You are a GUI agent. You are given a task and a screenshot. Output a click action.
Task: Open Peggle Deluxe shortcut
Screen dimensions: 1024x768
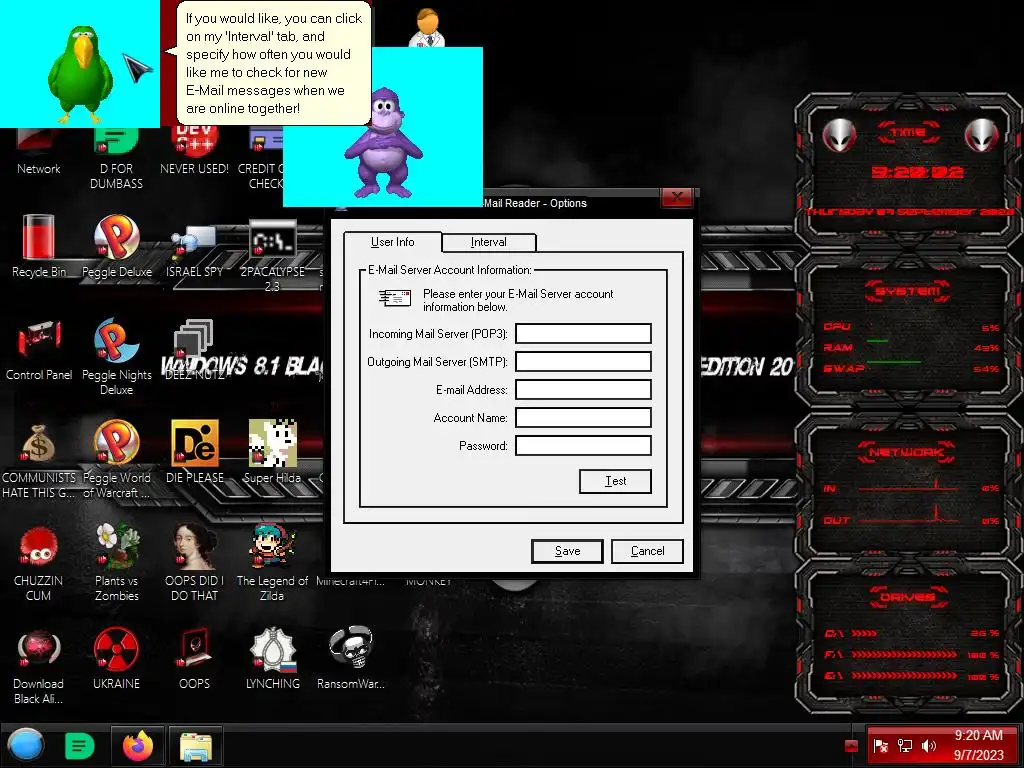pos(117,246)
